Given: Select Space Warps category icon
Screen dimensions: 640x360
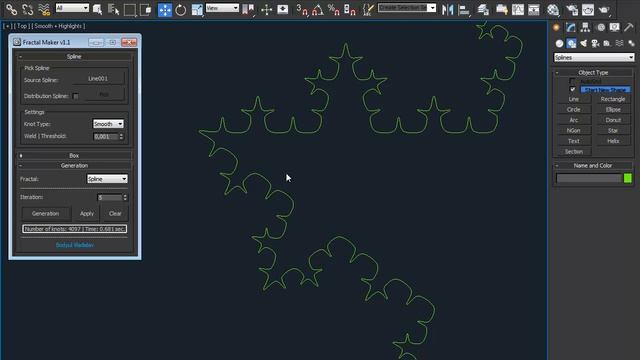Looking at the screenshot, I should point(619,43).
